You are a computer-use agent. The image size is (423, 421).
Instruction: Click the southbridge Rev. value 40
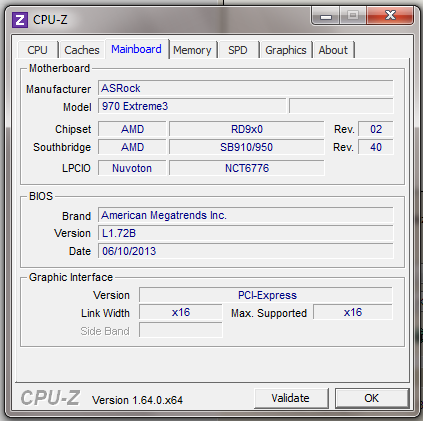376,147
